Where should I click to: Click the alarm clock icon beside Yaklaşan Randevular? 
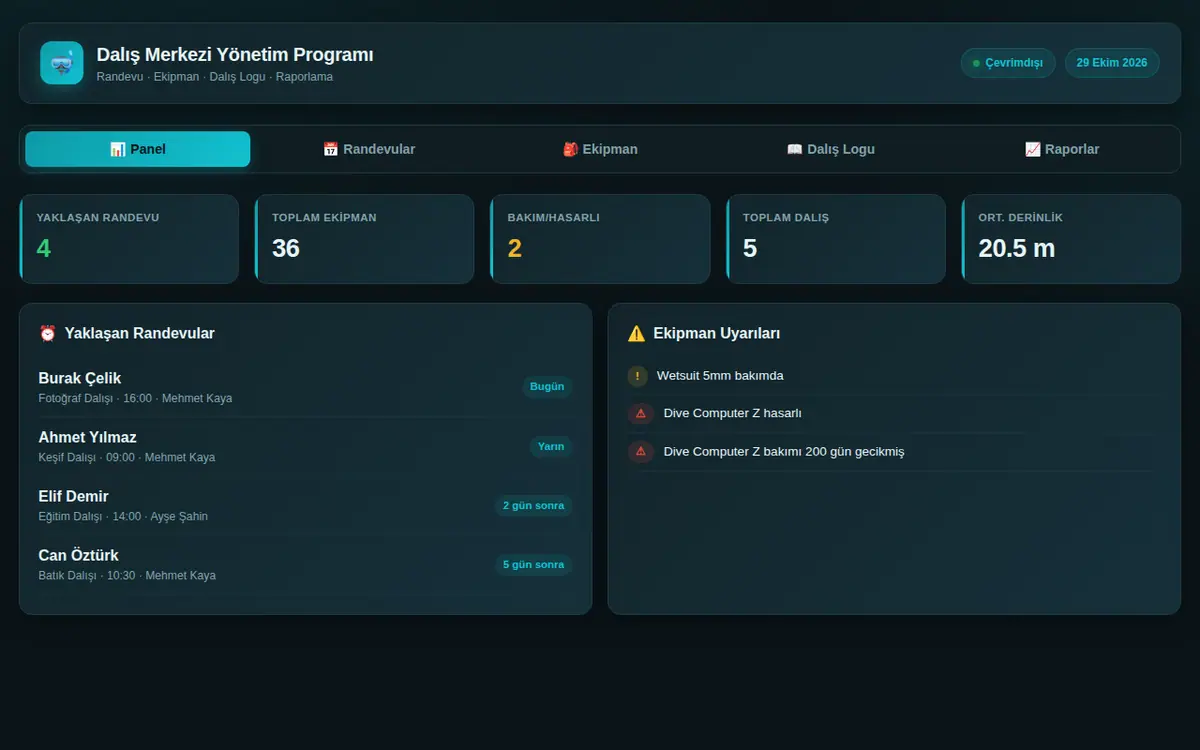pyautogui.click(x=47, y=333)
